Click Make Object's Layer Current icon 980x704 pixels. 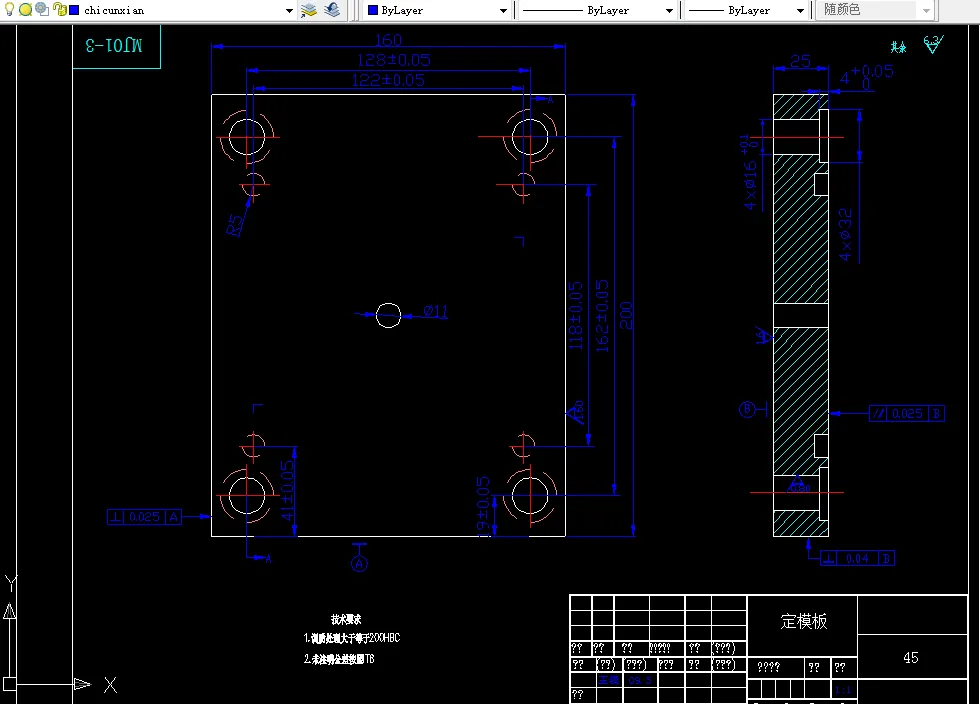(x=309, y=10)
